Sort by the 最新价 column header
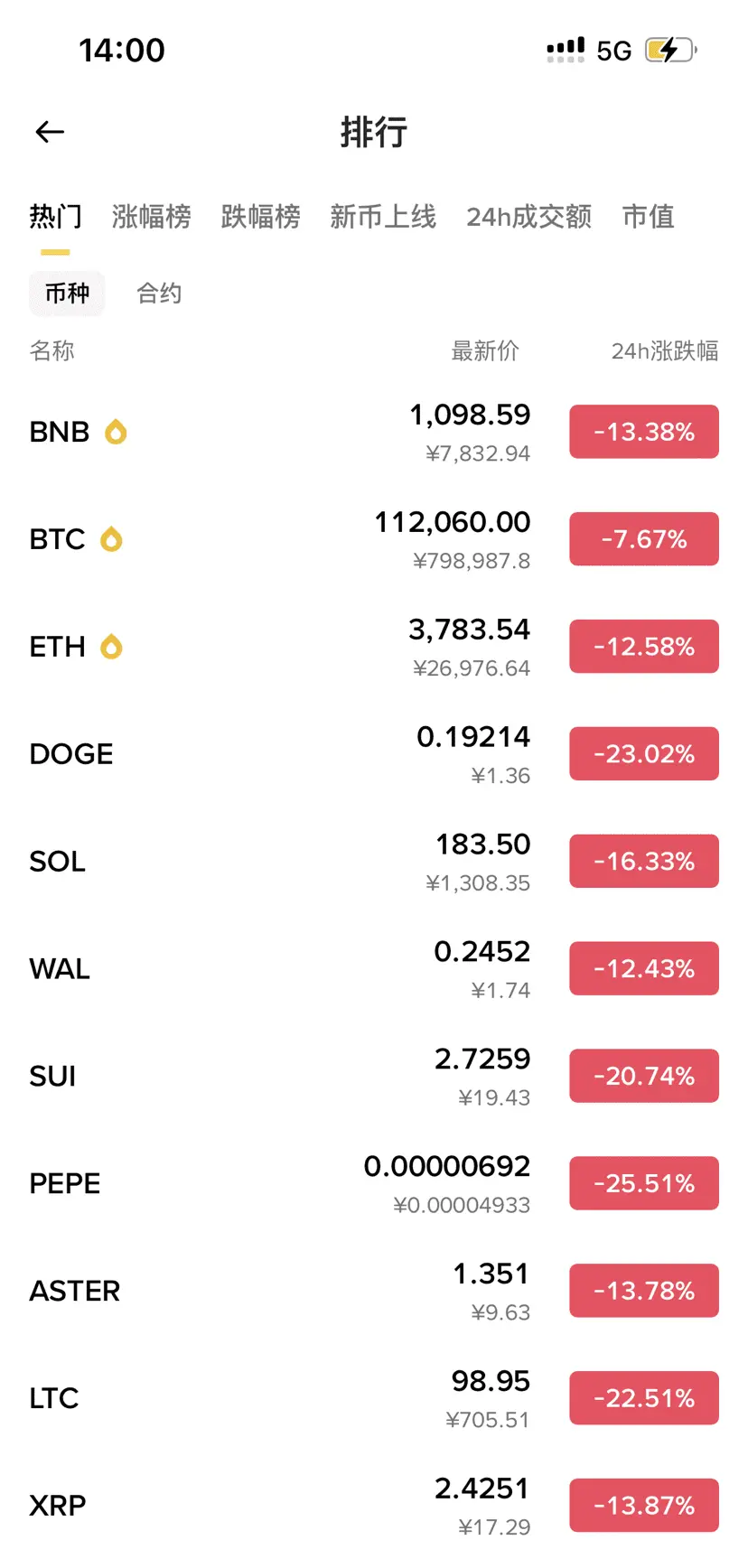Screen dimensions: 748x1568 point(485,350)
